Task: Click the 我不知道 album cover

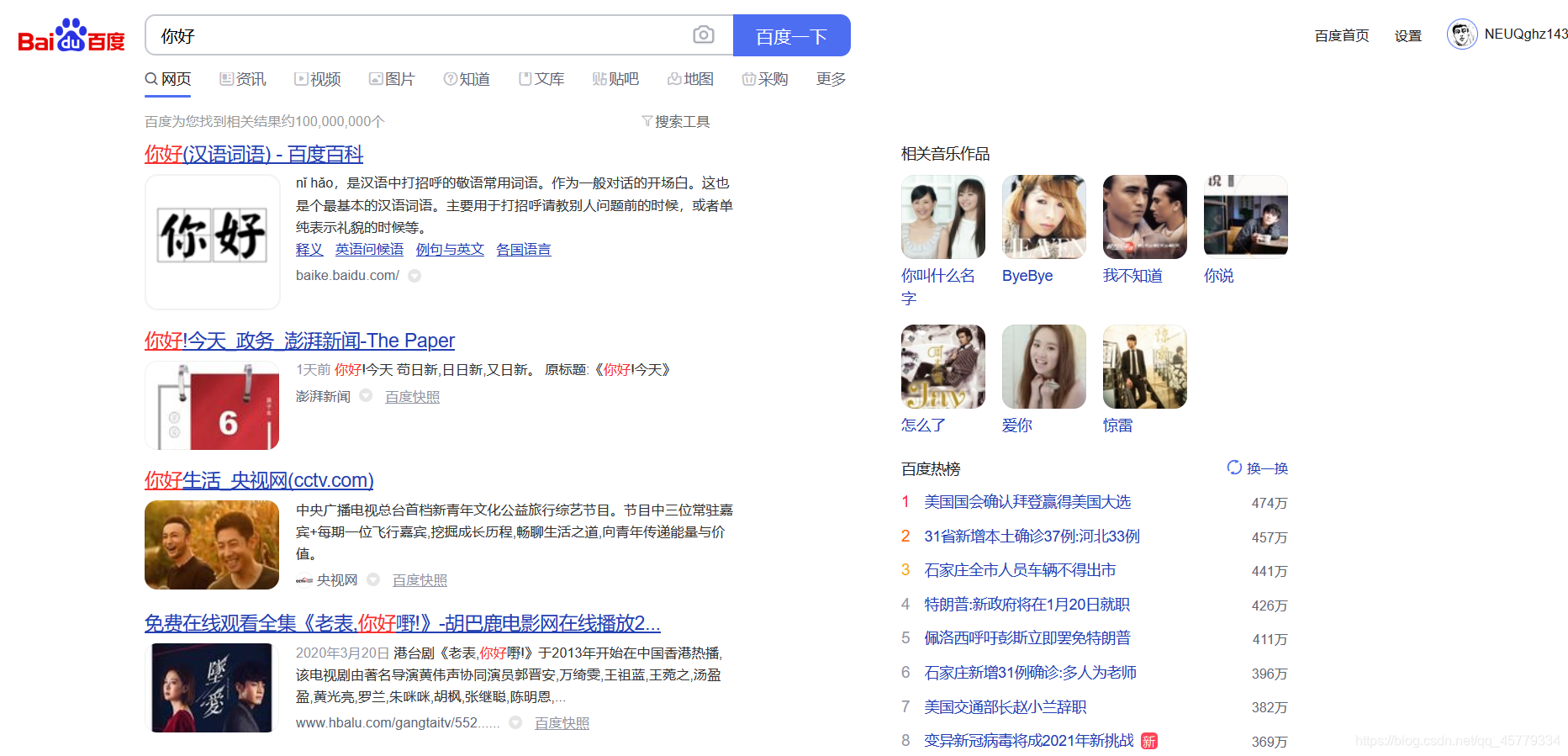Action: (1145, 217)
